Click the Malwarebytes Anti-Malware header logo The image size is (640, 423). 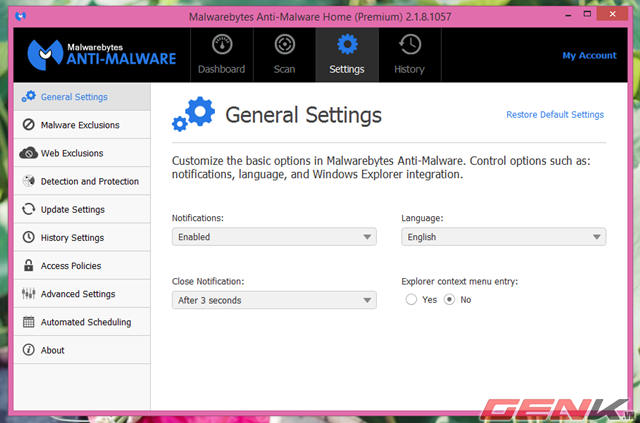pyautogui.click(x=102, y=55)
